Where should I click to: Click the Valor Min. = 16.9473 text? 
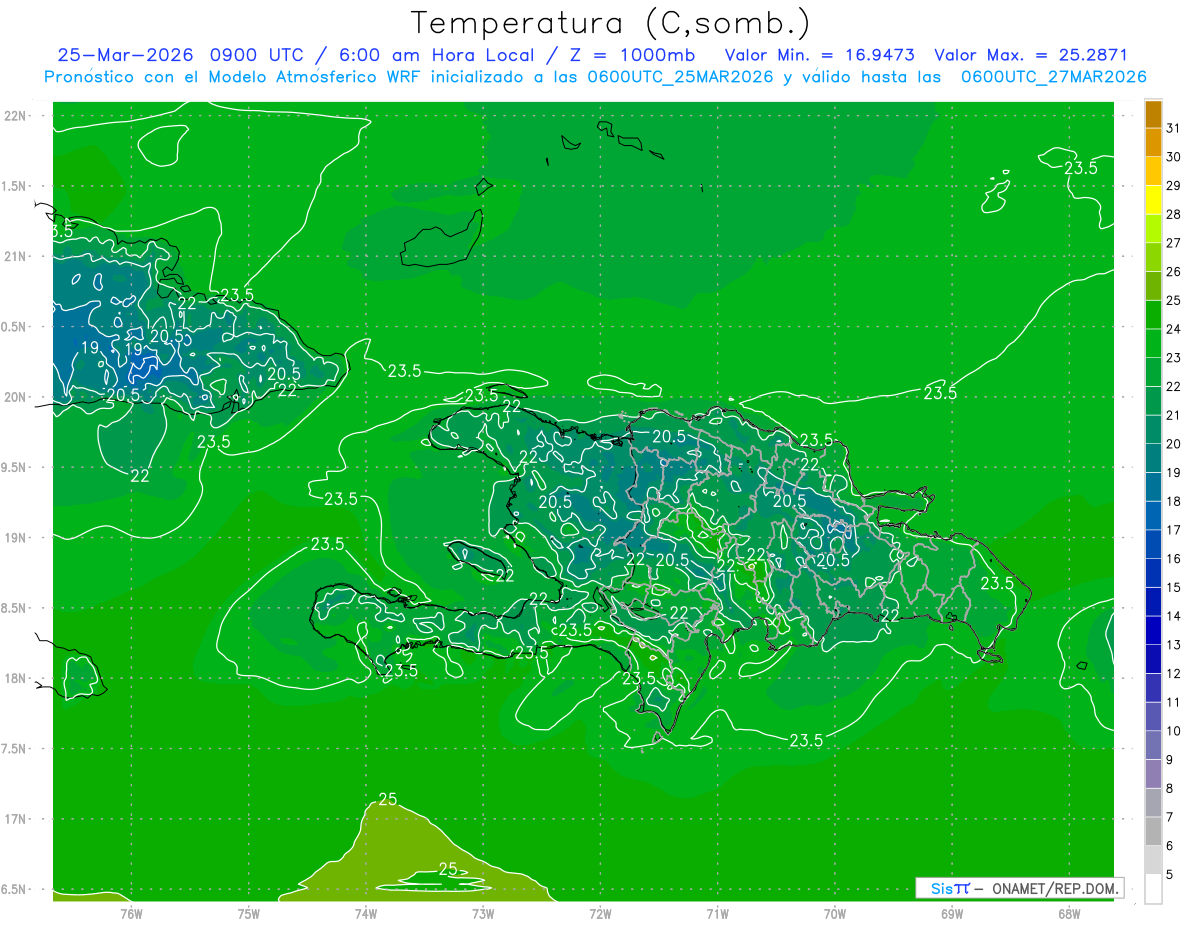pos(821,55)
